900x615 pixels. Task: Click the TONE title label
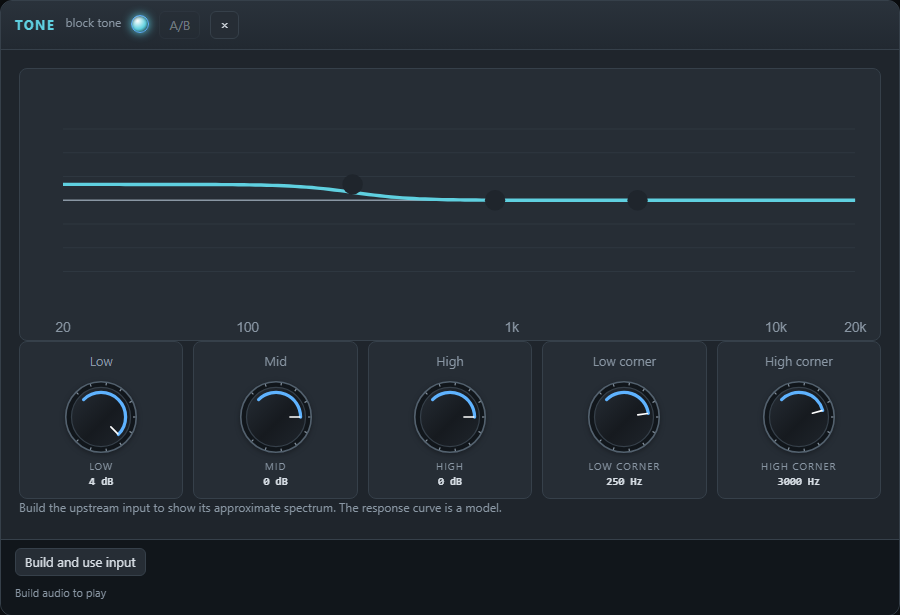coord(35,25)
